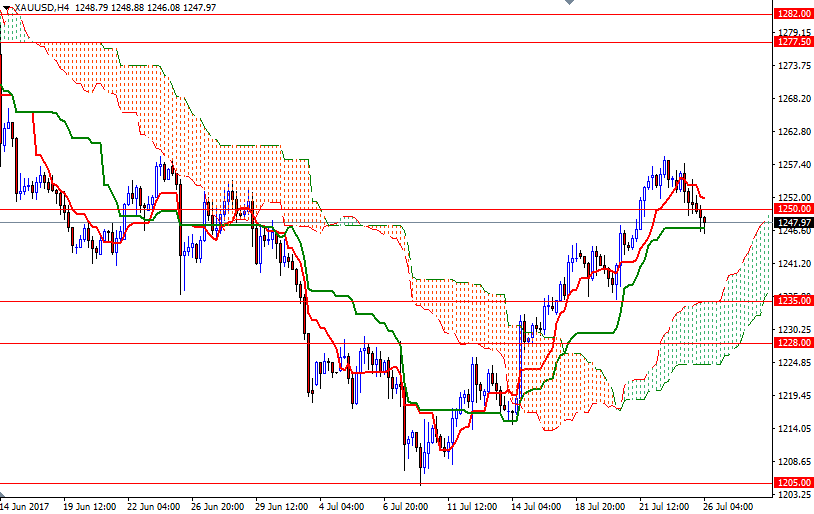Click the 1273.75 price scale value
The height and width of the screenshot is (514, 814).
pyautogui.click(x=794, y=65)
